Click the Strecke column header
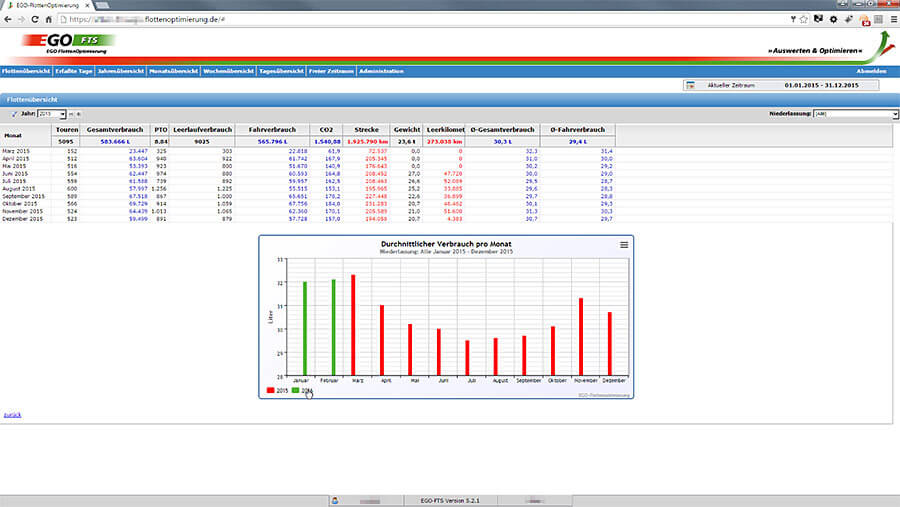The width and height of the screenshot is (900, 507). [366, 130]
